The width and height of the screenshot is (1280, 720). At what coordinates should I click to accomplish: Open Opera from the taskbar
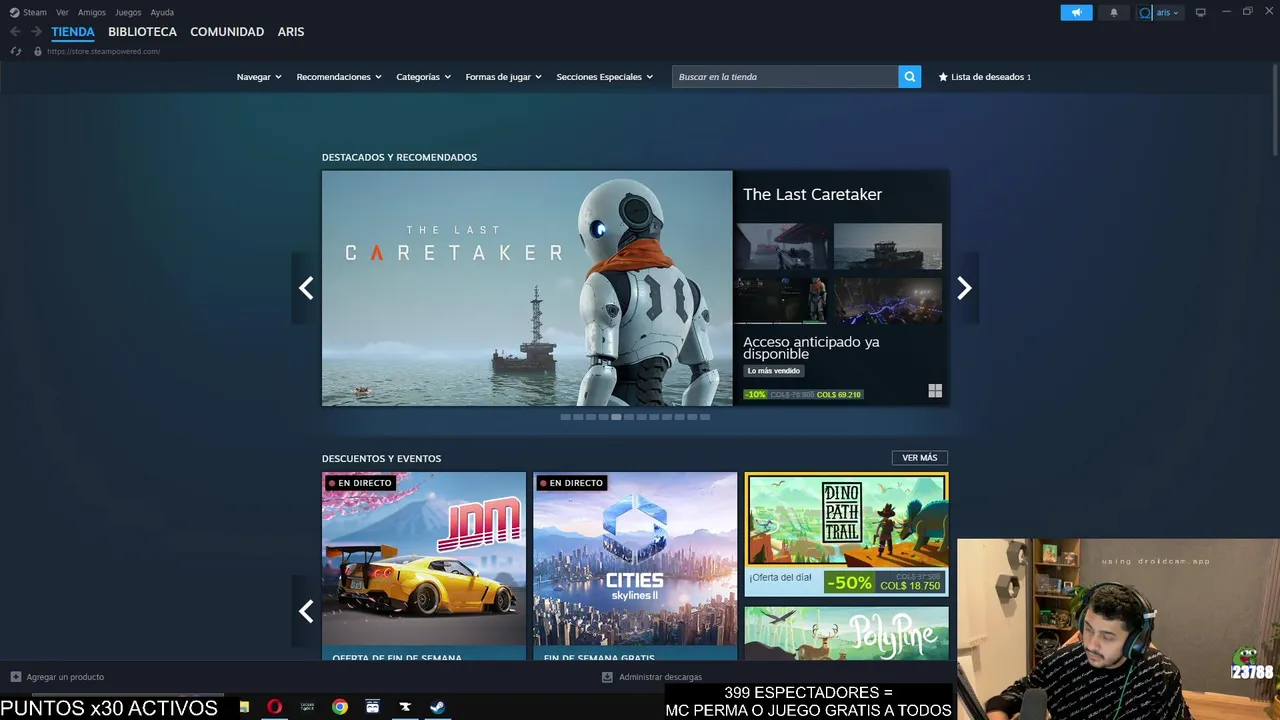[x=274, y=707]
